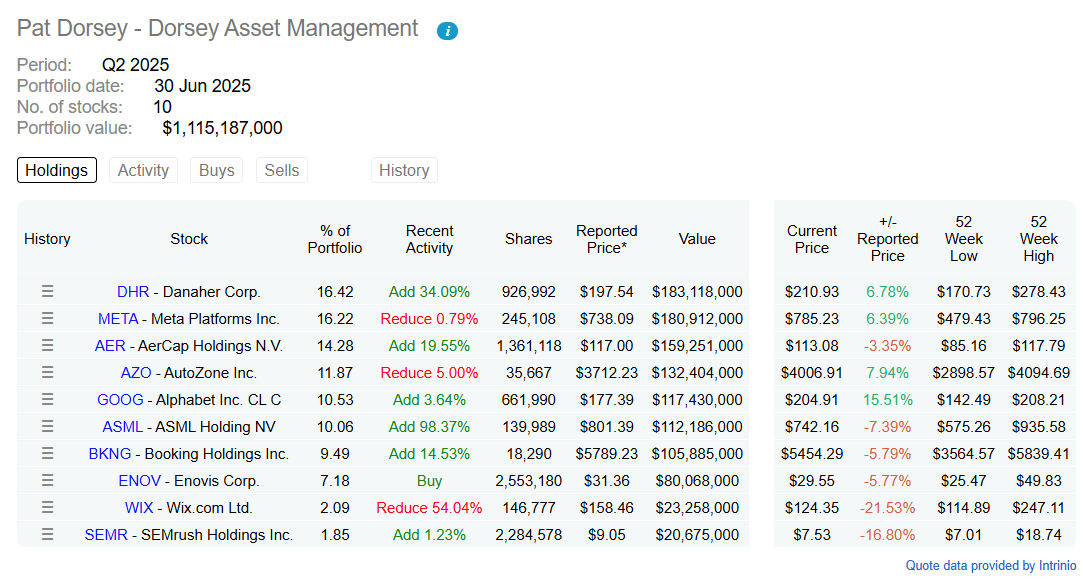The height and width of the screenshot is (581, 1083).
Task: Click the Add 98.37% activity cell
Action: [429, 426]
